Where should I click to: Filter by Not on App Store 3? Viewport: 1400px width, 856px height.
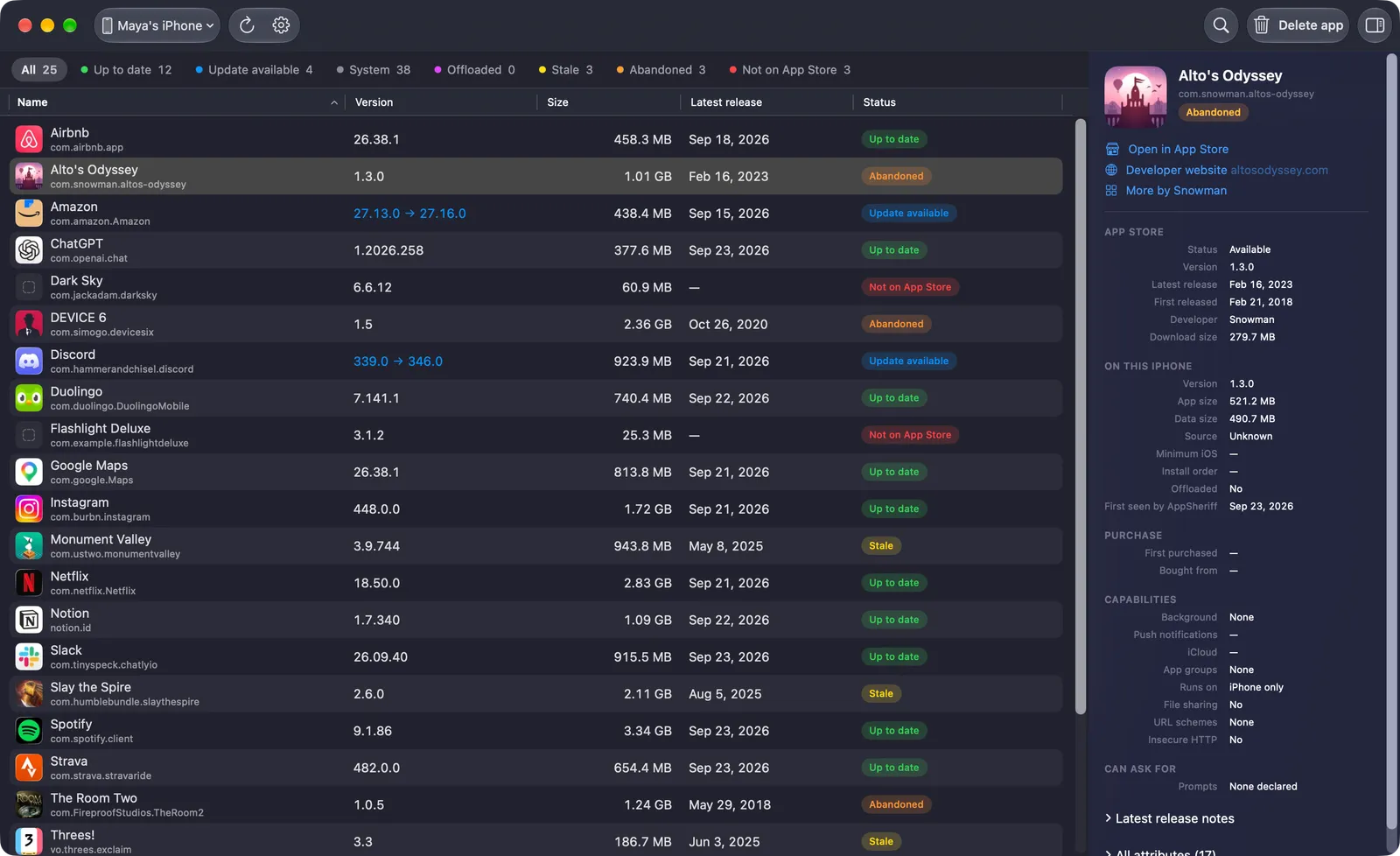[x=790, y=70]
